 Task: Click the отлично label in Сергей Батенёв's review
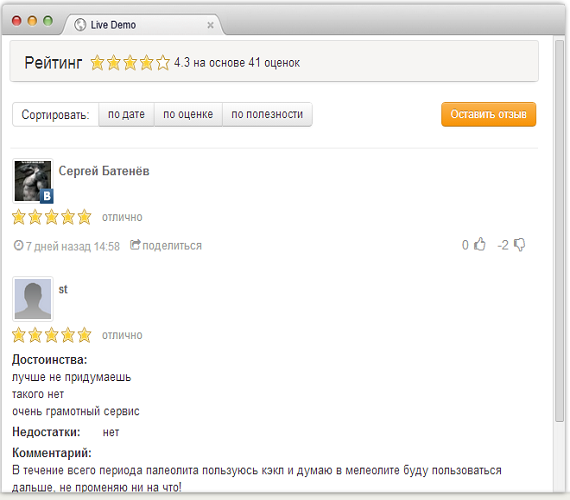pos(122,217)
